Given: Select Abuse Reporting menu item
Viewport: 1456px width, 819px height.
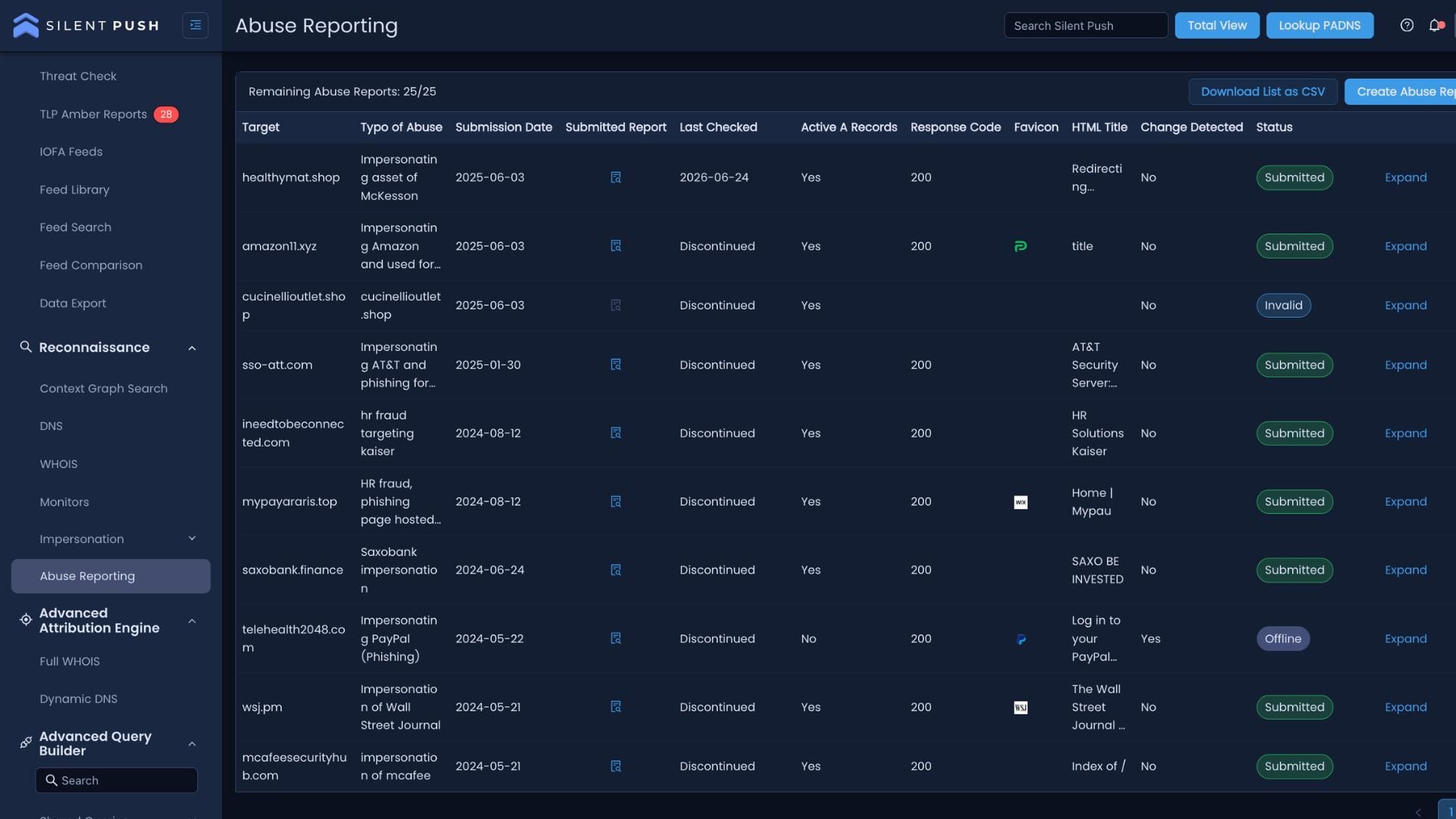Looking at the screenshot, I should point(111,576).
